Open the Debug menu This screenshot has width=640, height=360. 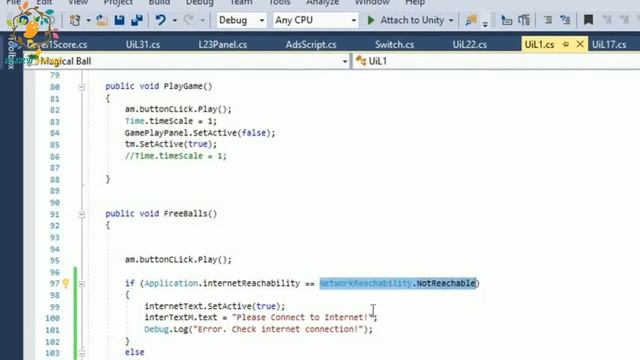tap(200, 2)
